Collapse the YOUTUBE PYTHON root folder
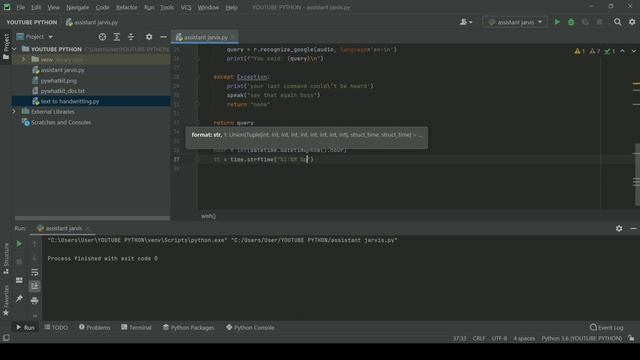Screen dimensions: 640x360 [x=14, y=49]
